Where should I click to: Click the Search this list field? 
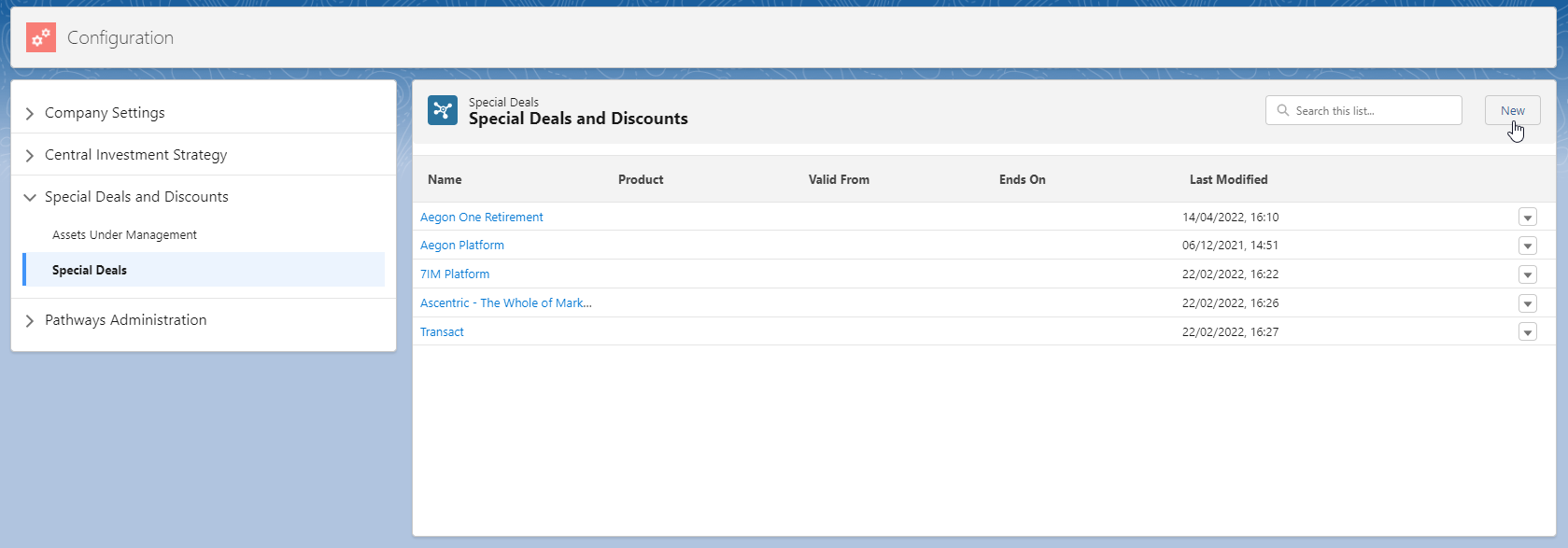coord(1363,110)
